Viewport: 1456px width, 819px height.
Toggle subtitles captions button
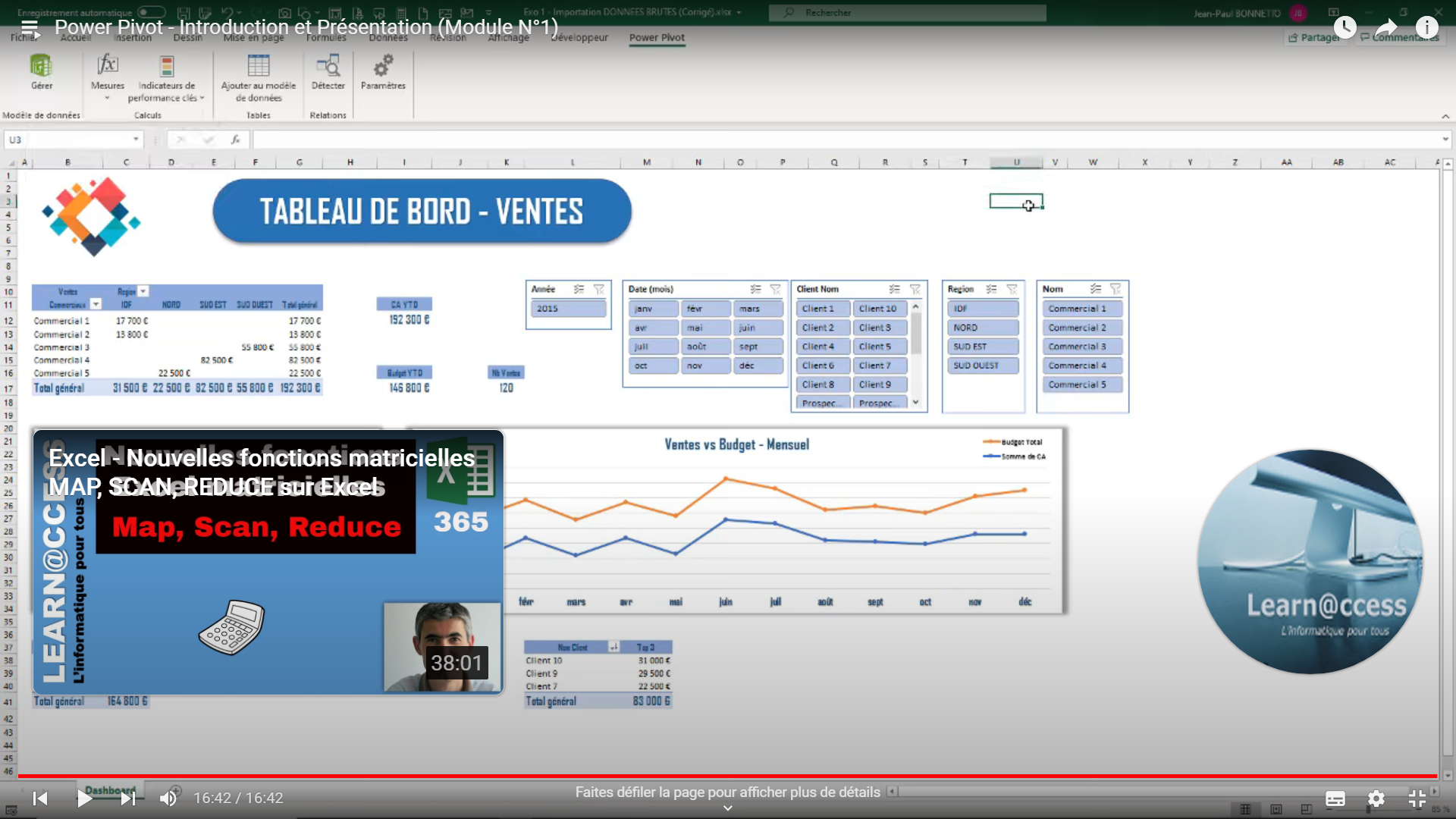click(1335, 799)
